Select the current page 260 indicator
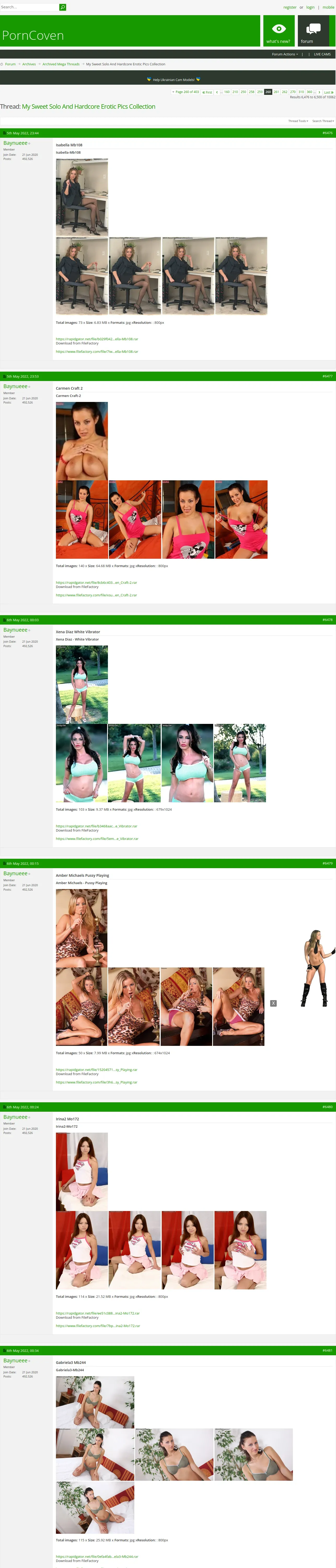This screenshot has height=1568, width=336. pos(268,92)
